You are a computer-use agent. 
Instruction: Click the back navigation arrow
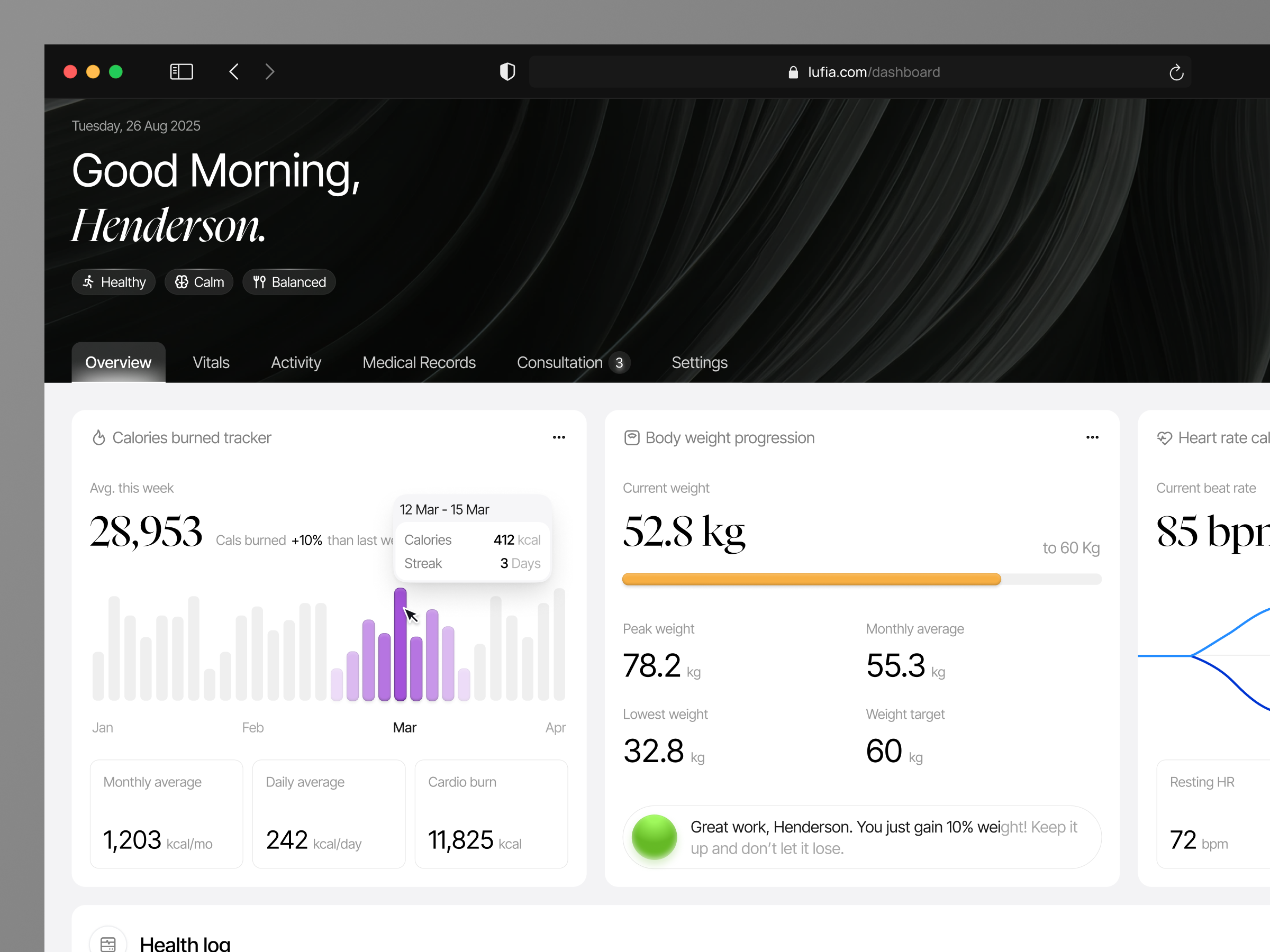[x=233, y=71]
